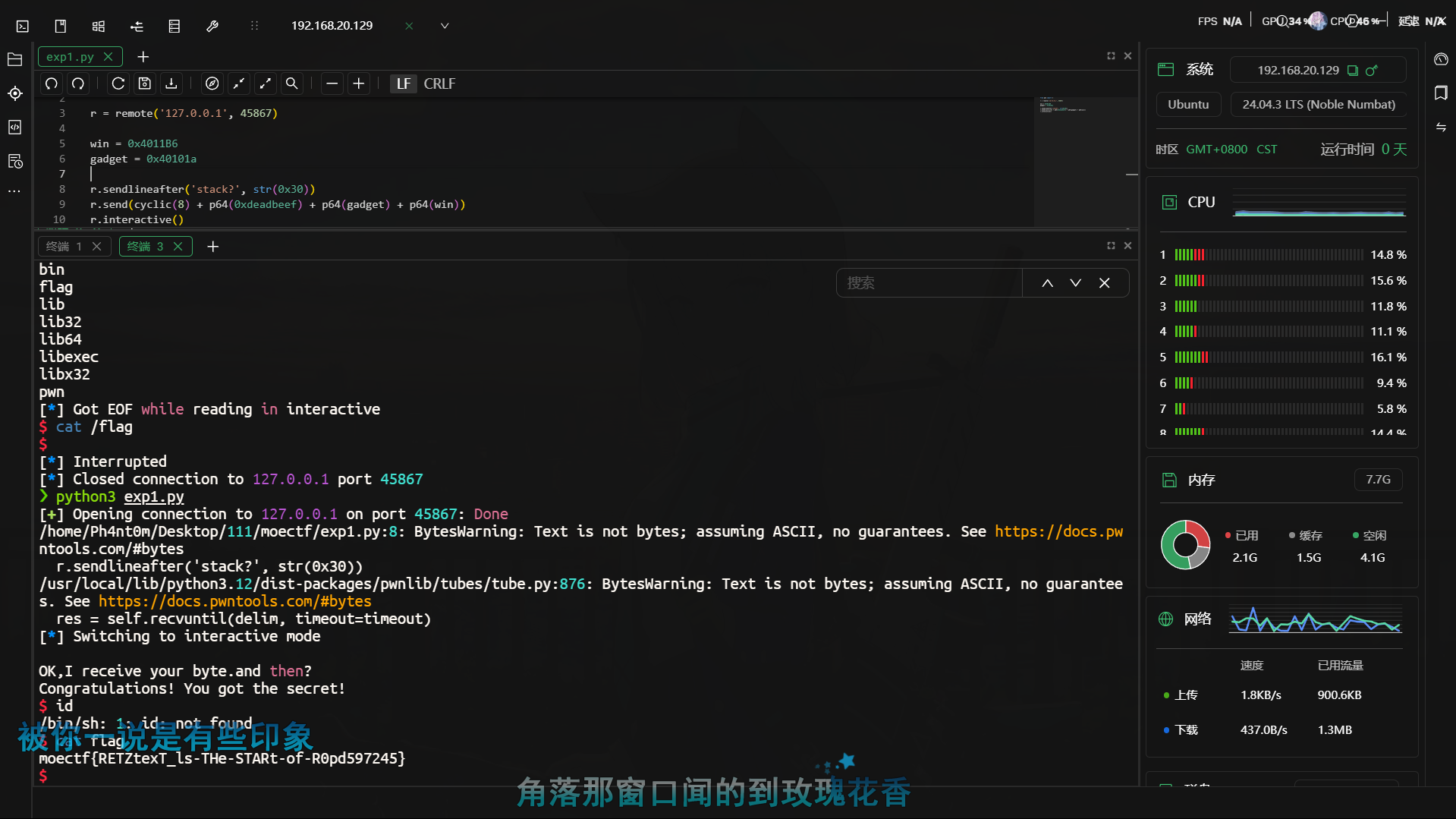Set line ending mode to LF
The image size is (1456, 819).
tap(404, 83)
